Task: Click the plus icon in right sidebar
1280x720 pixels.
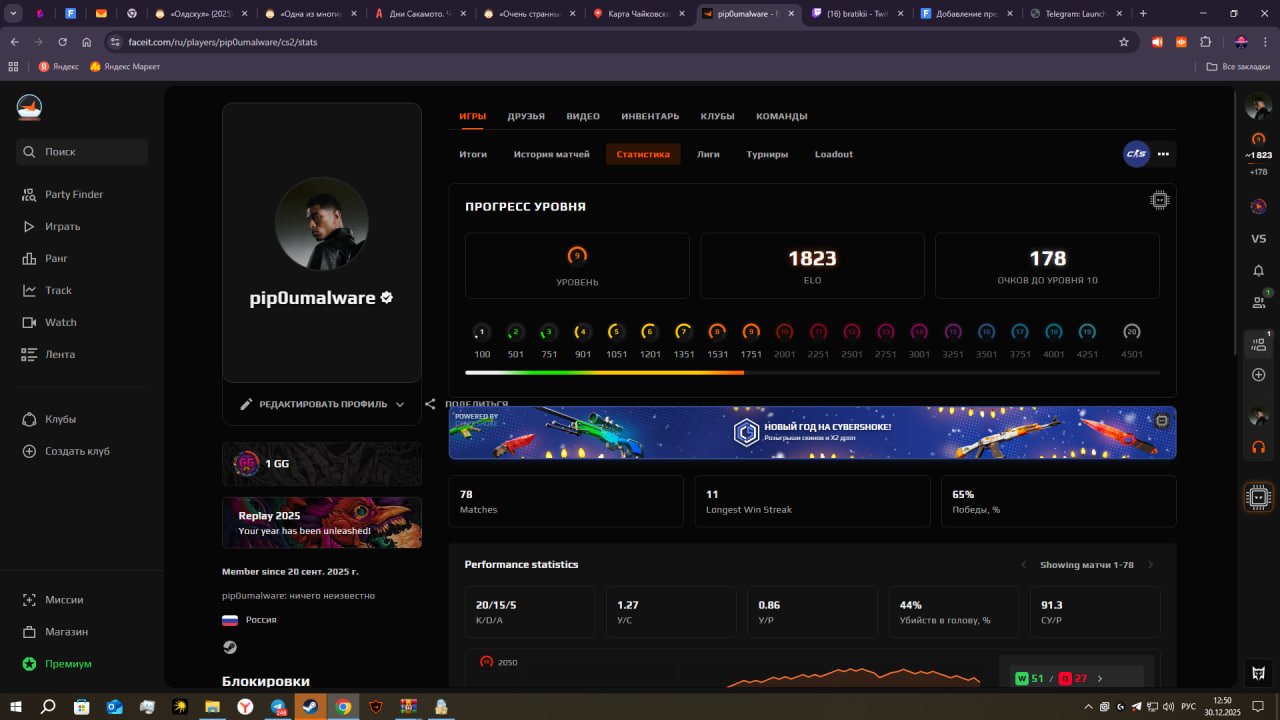Action: pyautogui.click(x=1258, y=375)
